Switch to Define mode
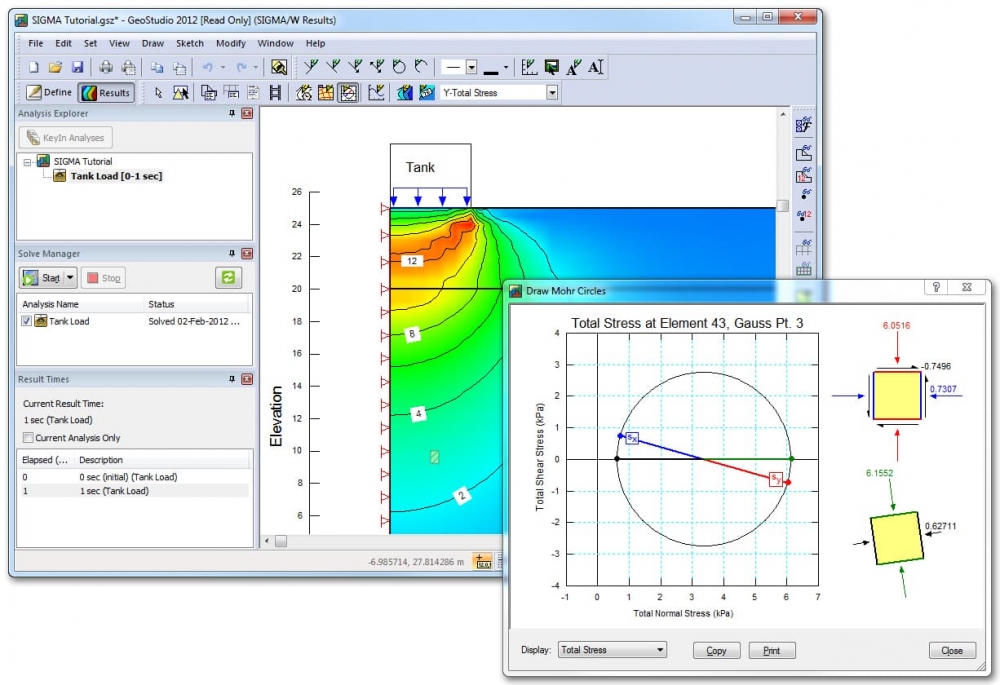 tap(49, 92)
